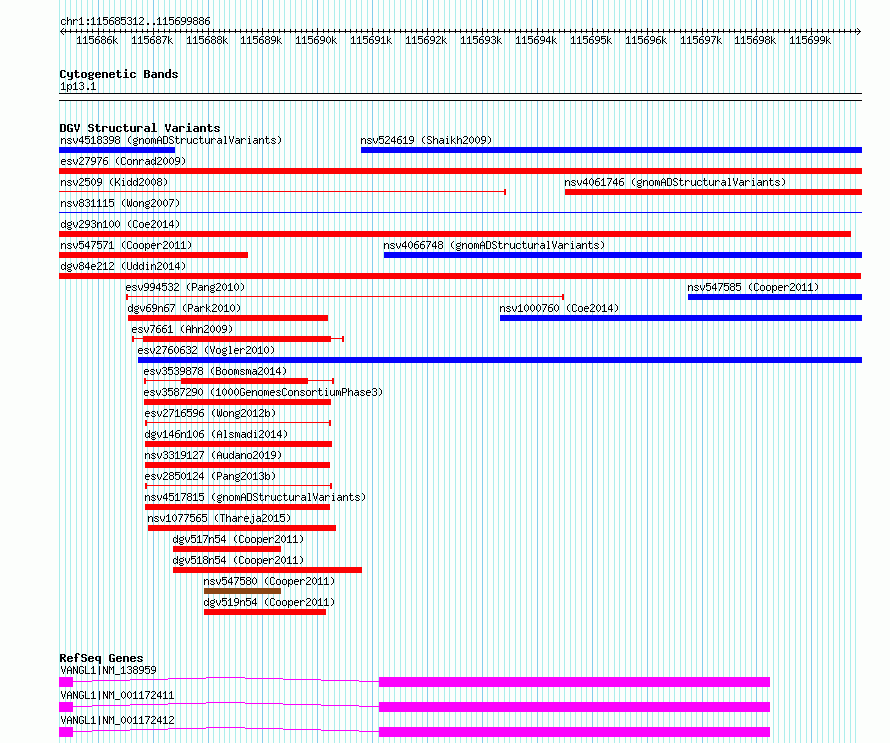The width and height of the screenshot is (890, 743).
Task: Click the DGV Structural Variants track title
Action: [x=140, y=128]
